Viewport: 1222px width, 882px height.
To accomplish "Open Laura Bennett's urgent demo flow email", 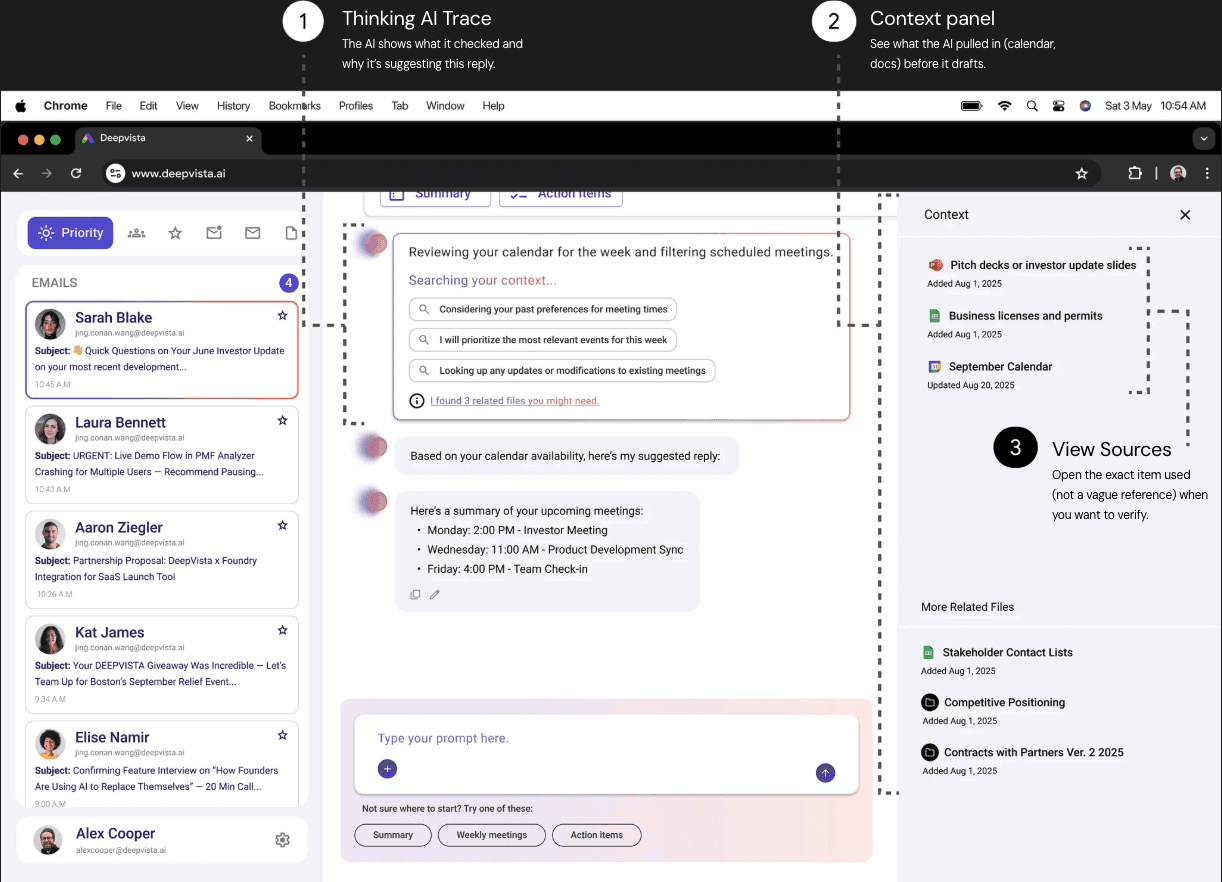I will point(162,455).
